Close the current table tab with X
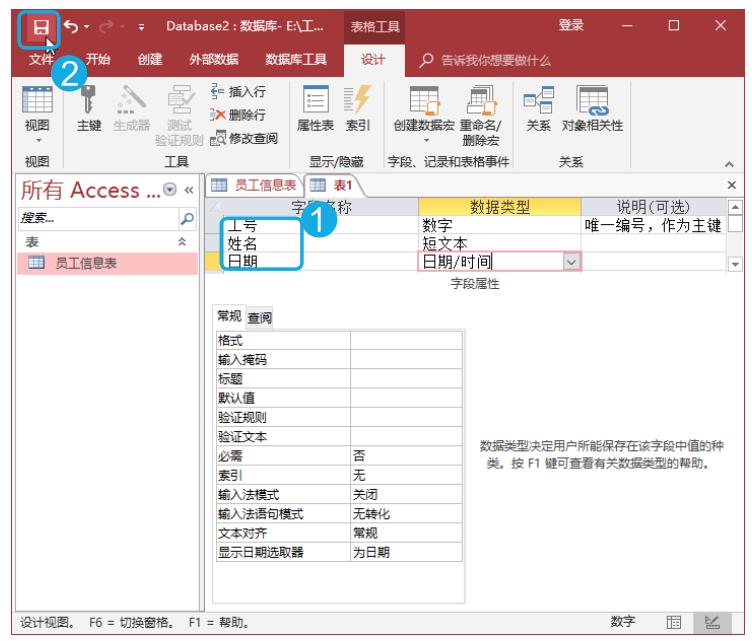Screen dimensions: 752x641 pyautogui.click(x=732, y=185)
